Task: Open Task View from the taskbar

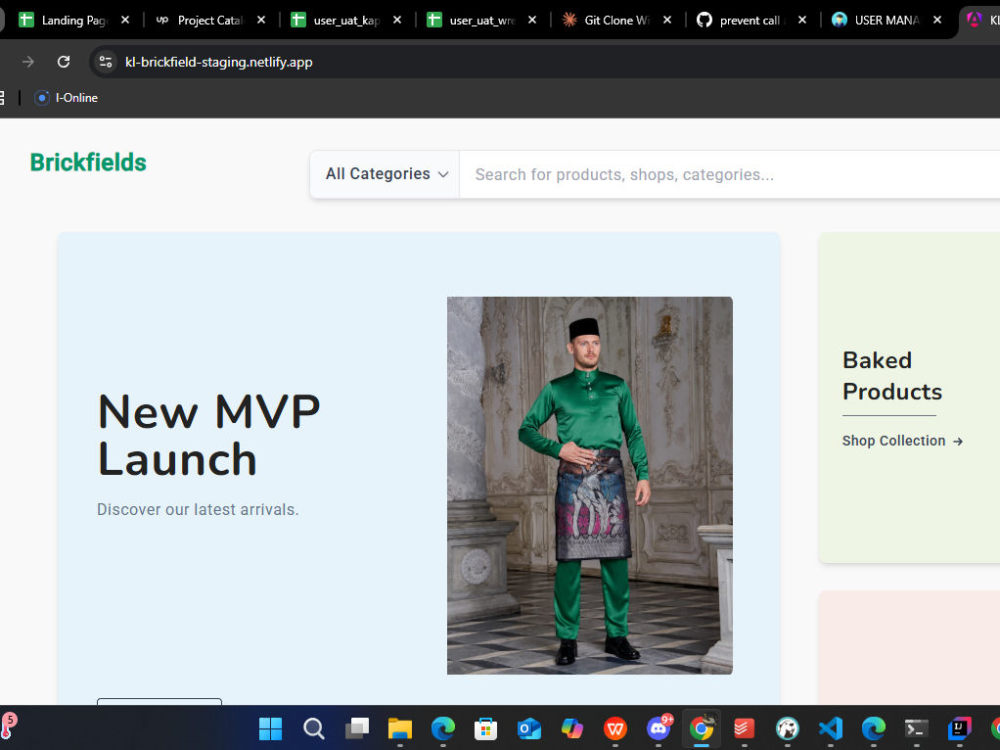Action: [x=357, y=728]
